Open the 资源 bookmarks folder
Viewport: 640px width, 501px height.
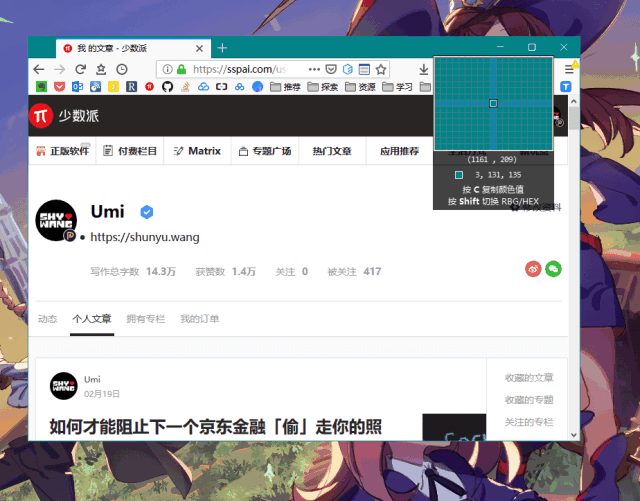click(x=360, y=87)
